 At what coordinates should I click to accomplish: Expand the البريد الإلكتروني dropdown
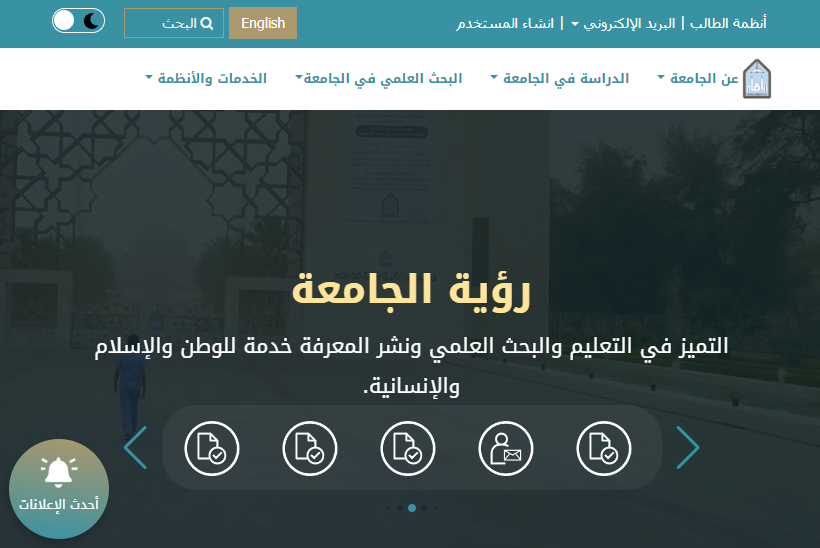click(x=623, y=24)
